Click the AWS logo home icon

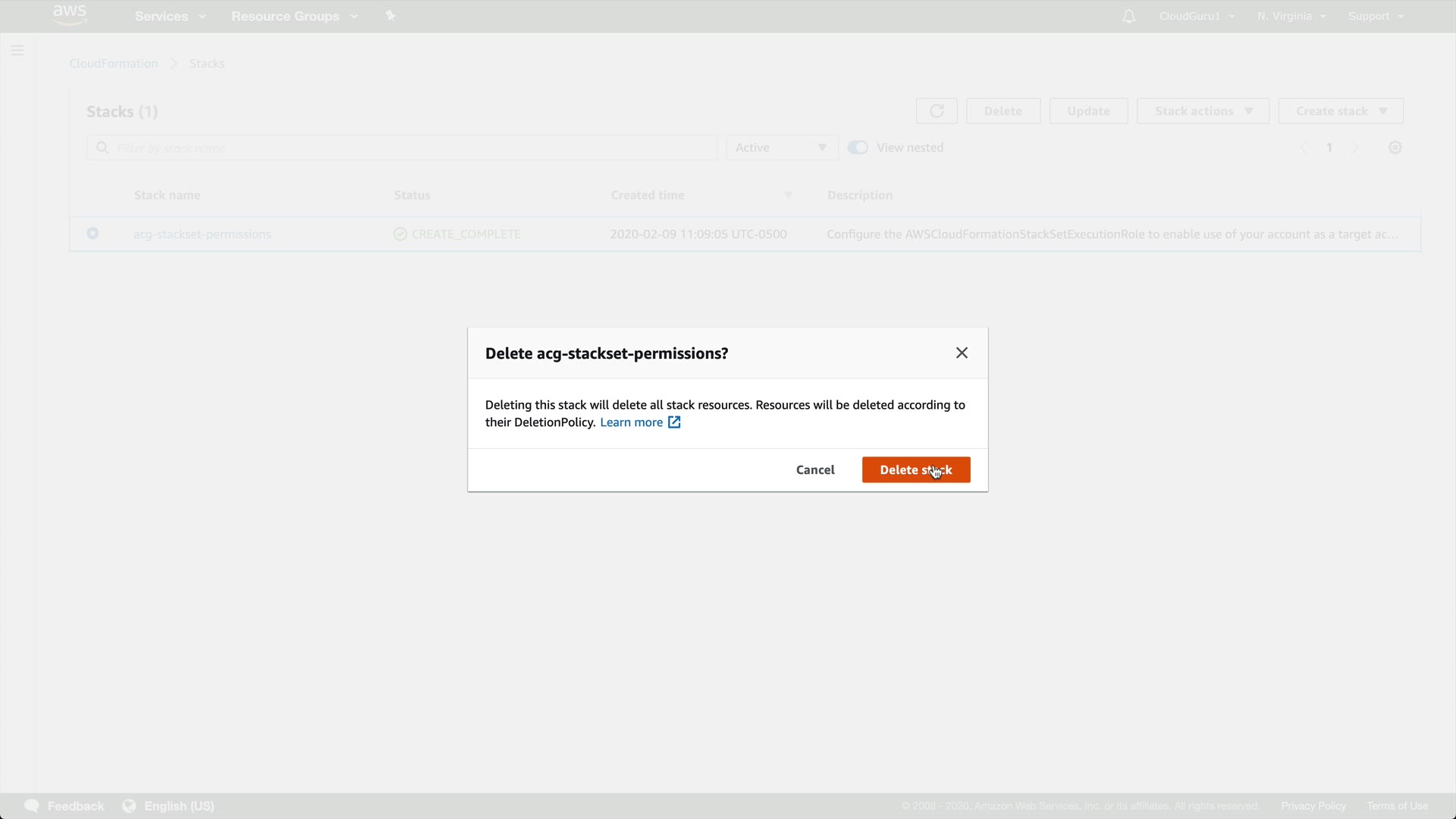tap(70, 15)
